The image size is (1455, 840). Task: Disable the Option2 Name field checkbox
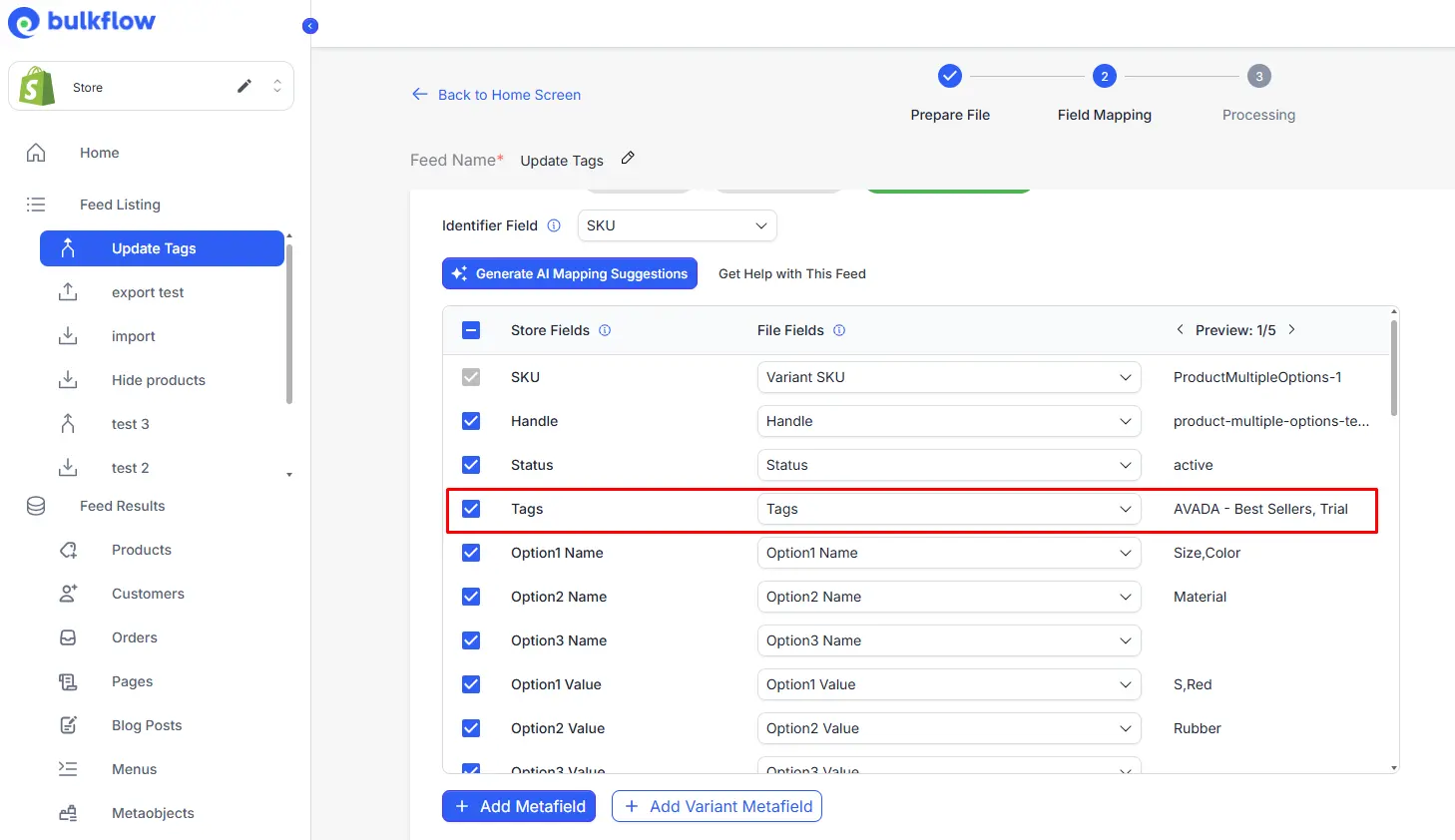pyautogui.click(x=470, y=597)
